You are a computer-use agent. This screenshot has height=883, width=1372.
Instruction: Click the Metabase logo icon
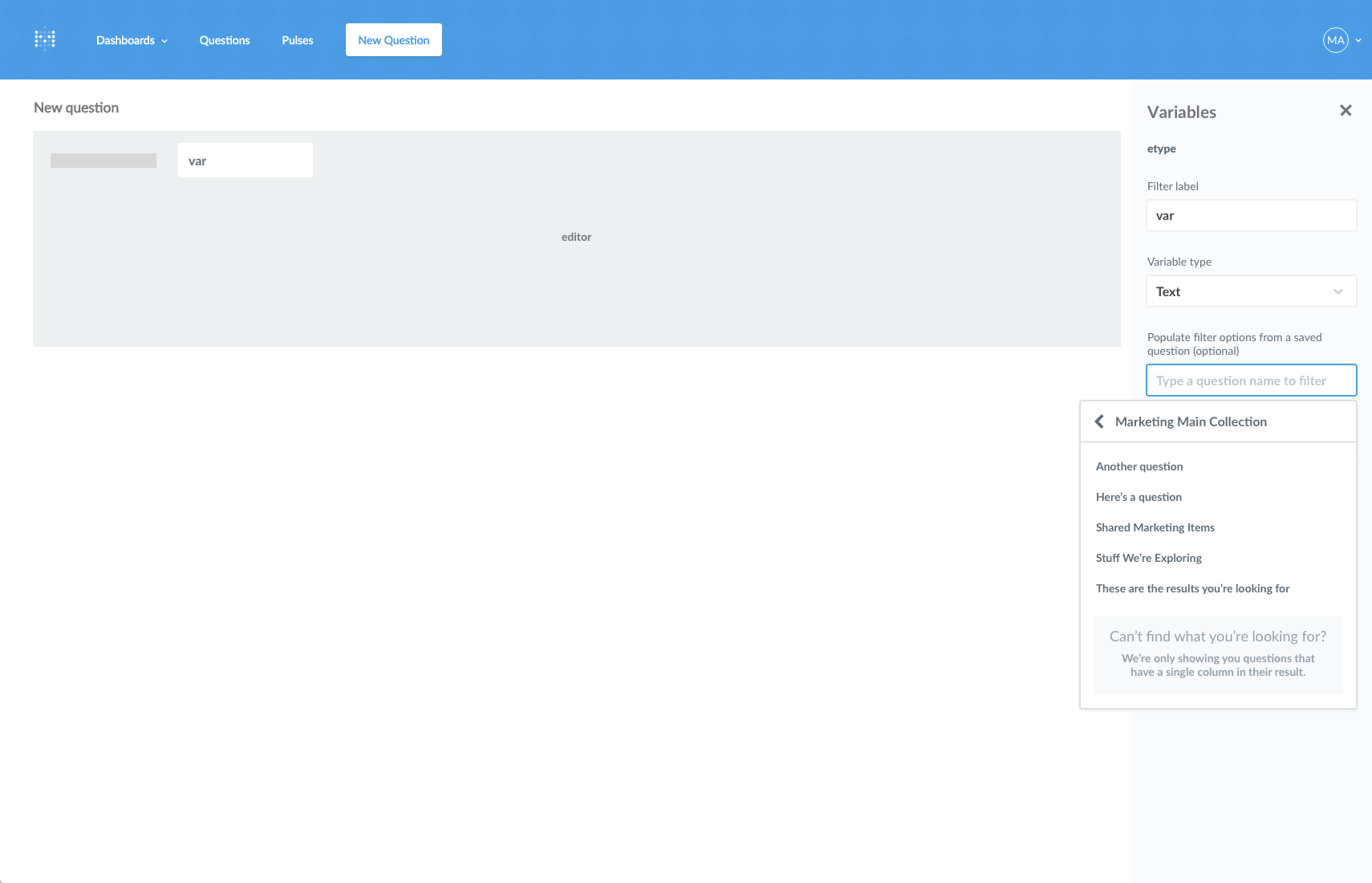[x=44, y=38]
